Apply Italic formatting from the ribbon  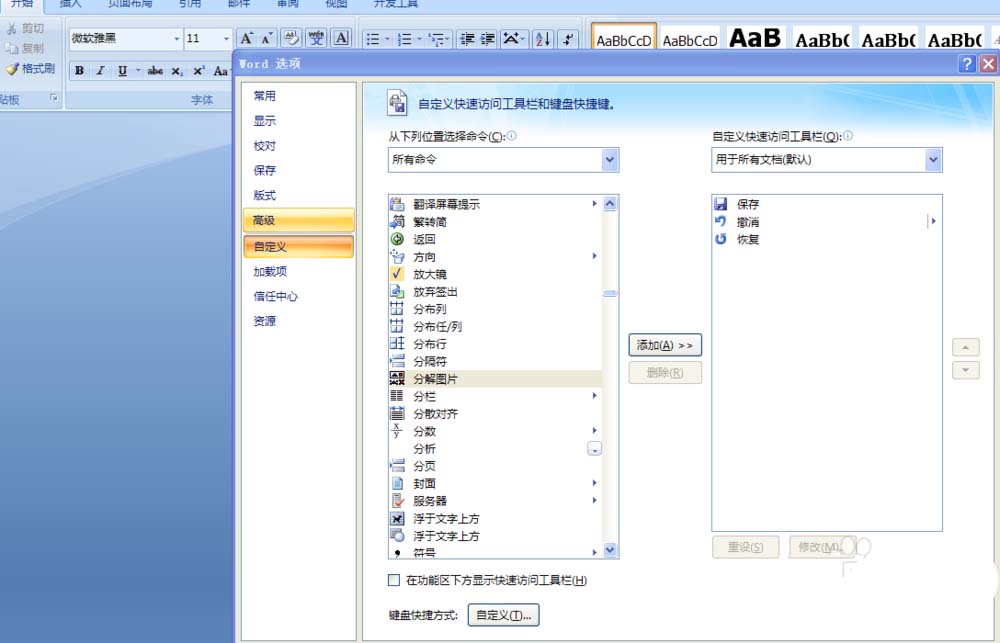pos(100,71)
